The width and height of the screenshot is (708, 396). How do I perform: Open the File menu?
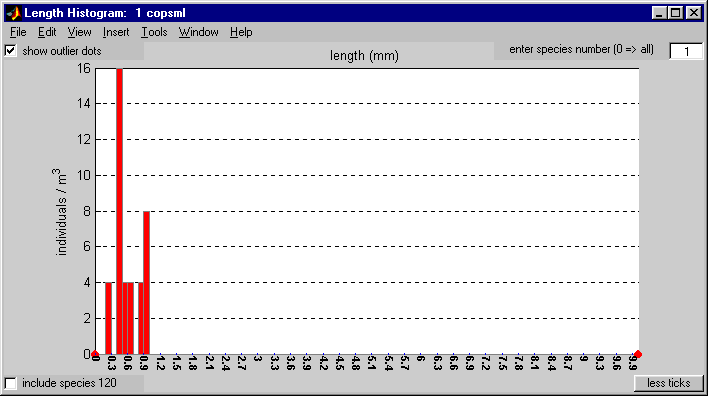tap(18, 32)
